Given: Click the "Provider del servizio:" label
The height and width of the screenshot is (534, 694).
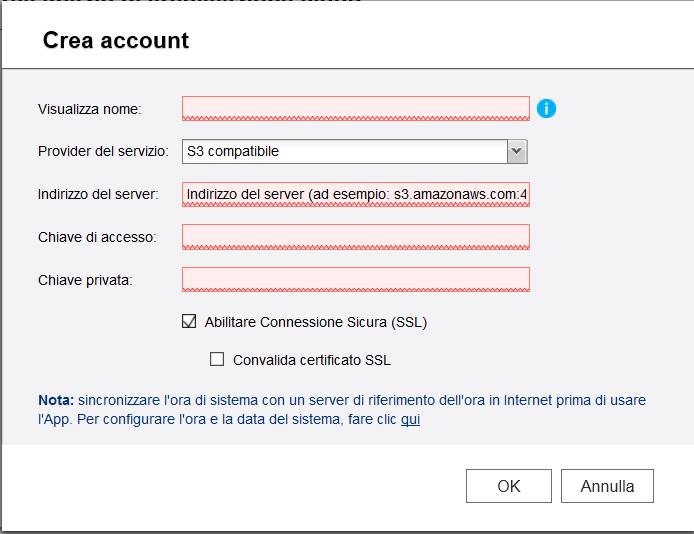Looking at the screenshot, I should tap(103, 152).
